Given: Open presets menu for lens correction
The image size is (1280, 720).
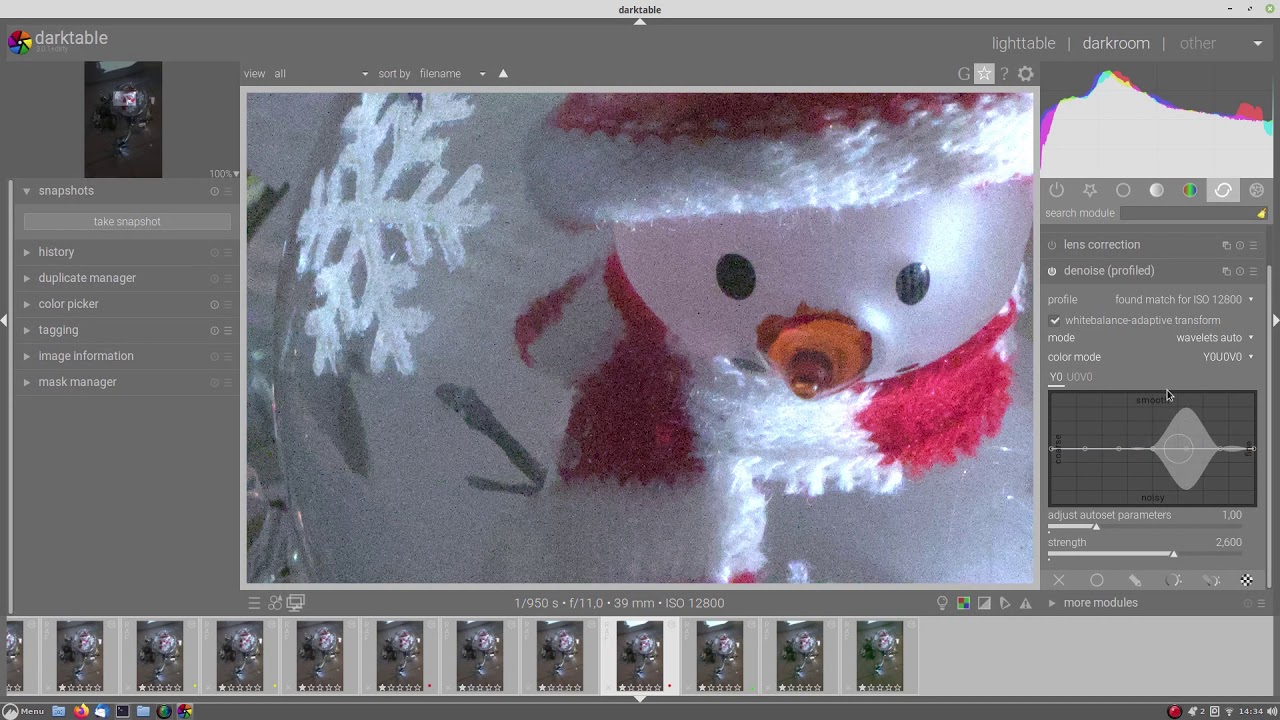Looking at the screenshot, I should click(1253, 245).
